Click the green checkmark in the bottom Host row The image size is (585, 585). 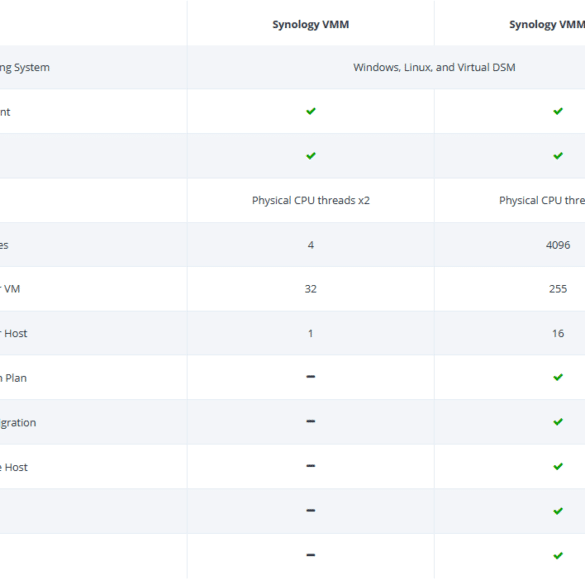558,466
